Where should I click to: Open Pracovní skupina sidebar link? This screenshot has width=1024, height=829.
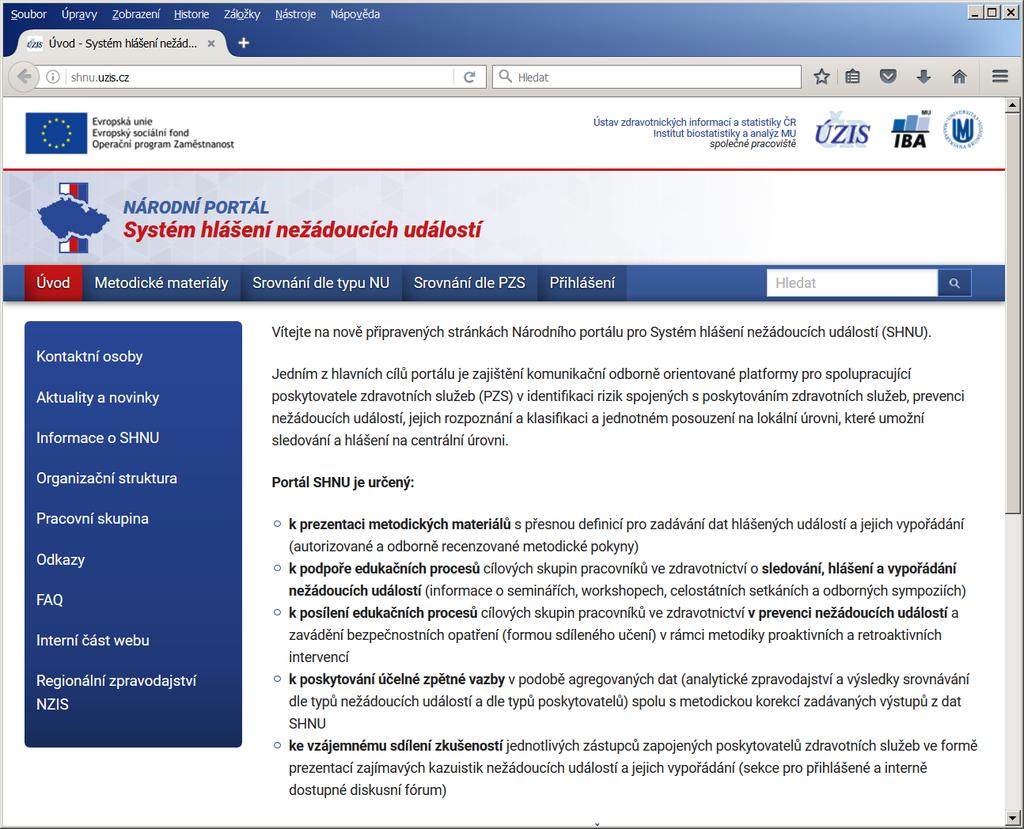tap(93, 519)
